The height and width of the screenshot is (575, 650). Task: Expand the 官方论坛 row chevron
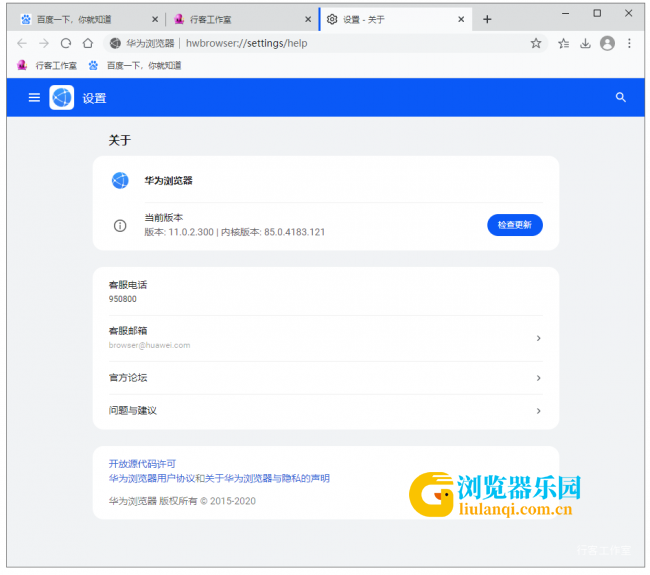pyautogui.click(x=538, y=378)
